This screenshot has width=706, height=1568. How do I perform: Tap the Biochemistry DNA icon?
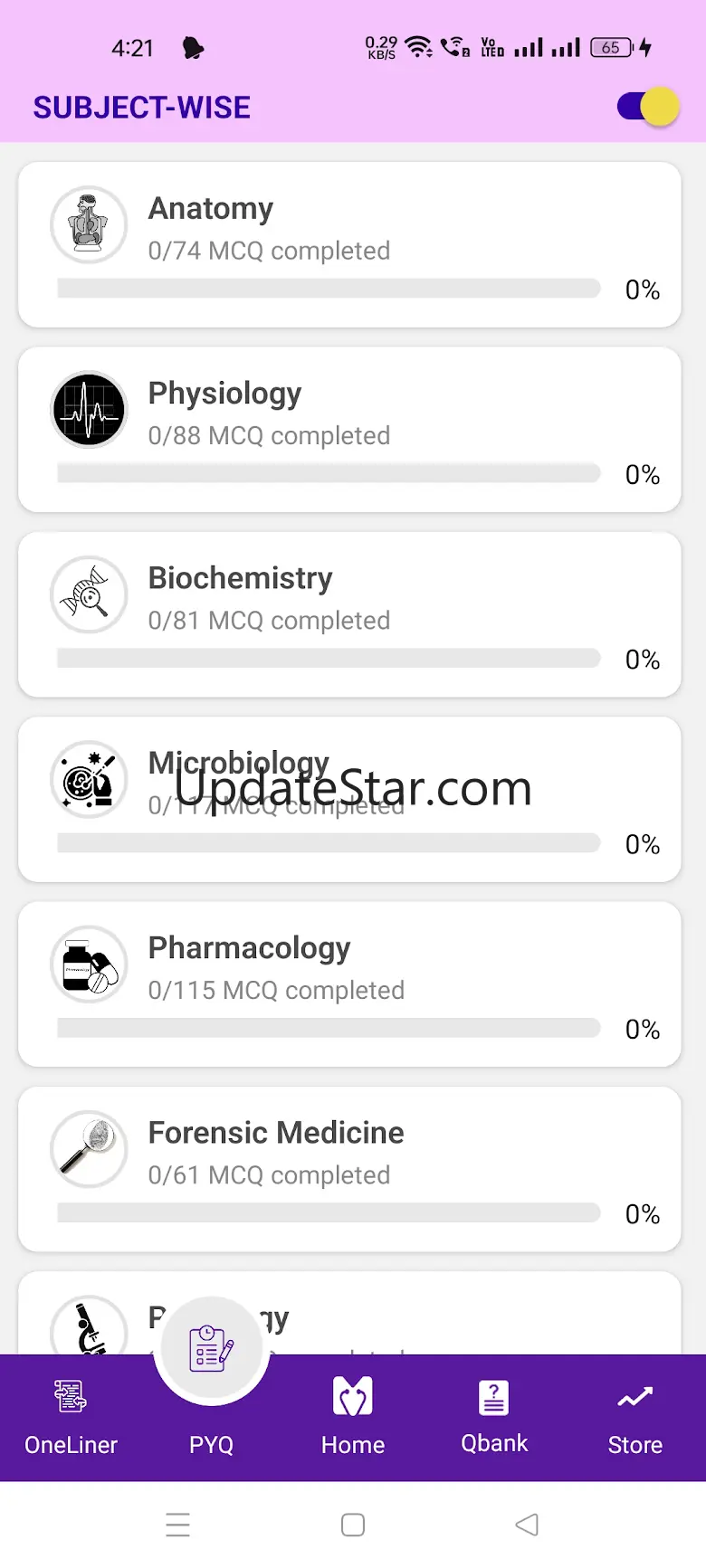[x=89, y=594]
